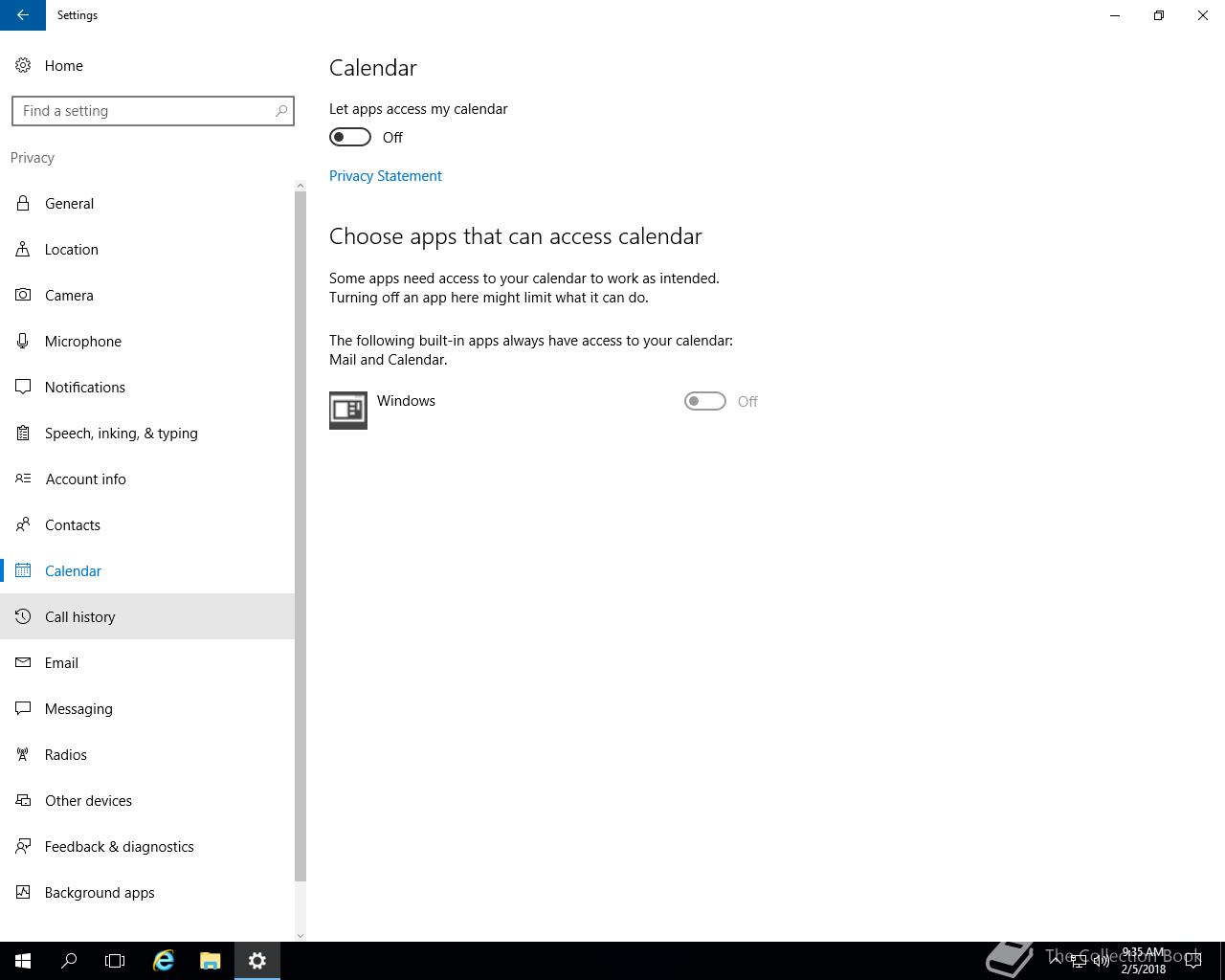Image resolution: width=1225 pixels, height=980 pixels.
Task: Toggle Let apps access my calendar
Action: (x=350, y=137)
